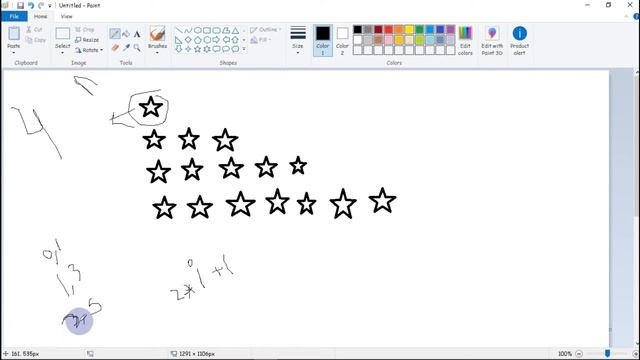Select the Pencil tool

click(x=115, y=34)
